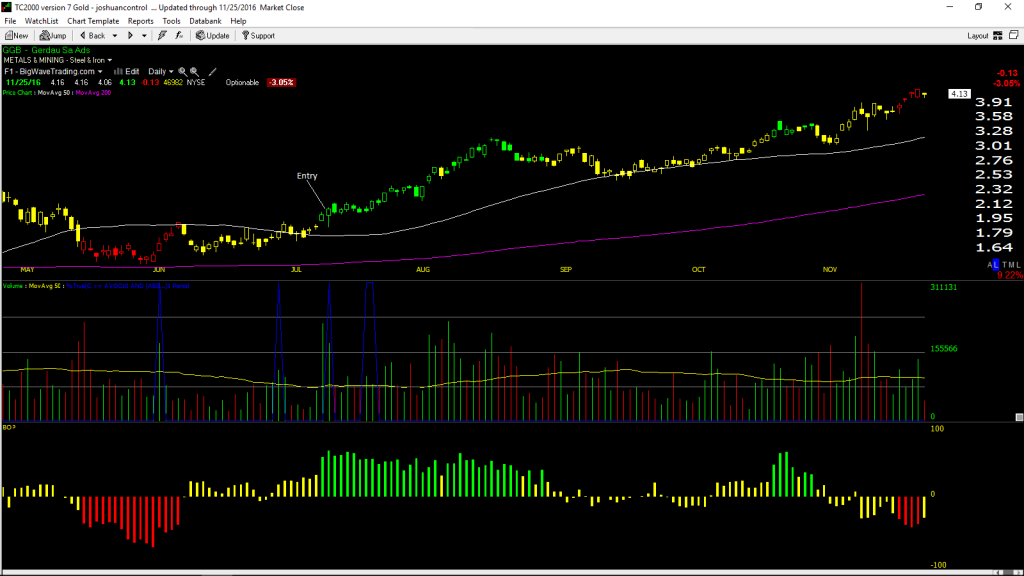Viewport: 1024px width, 576px height.
Task: Toggle the last L option in scale controls
Action: 1018,264
